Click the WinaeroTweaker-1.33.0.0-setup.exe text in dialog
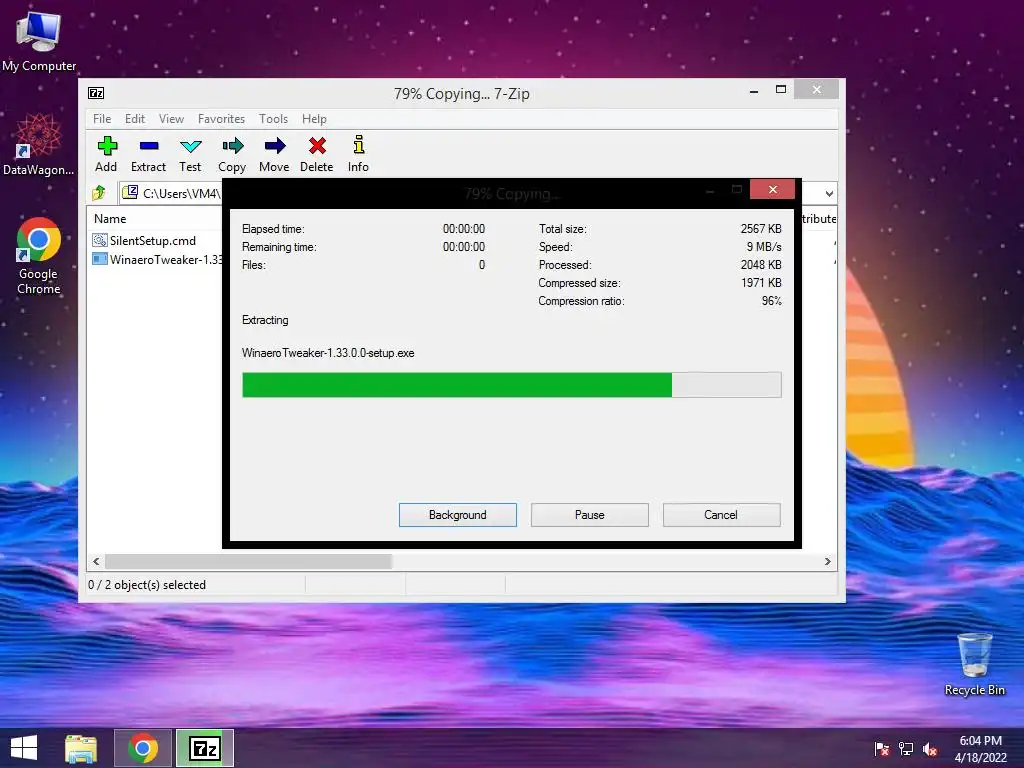 tap(328, 353)
